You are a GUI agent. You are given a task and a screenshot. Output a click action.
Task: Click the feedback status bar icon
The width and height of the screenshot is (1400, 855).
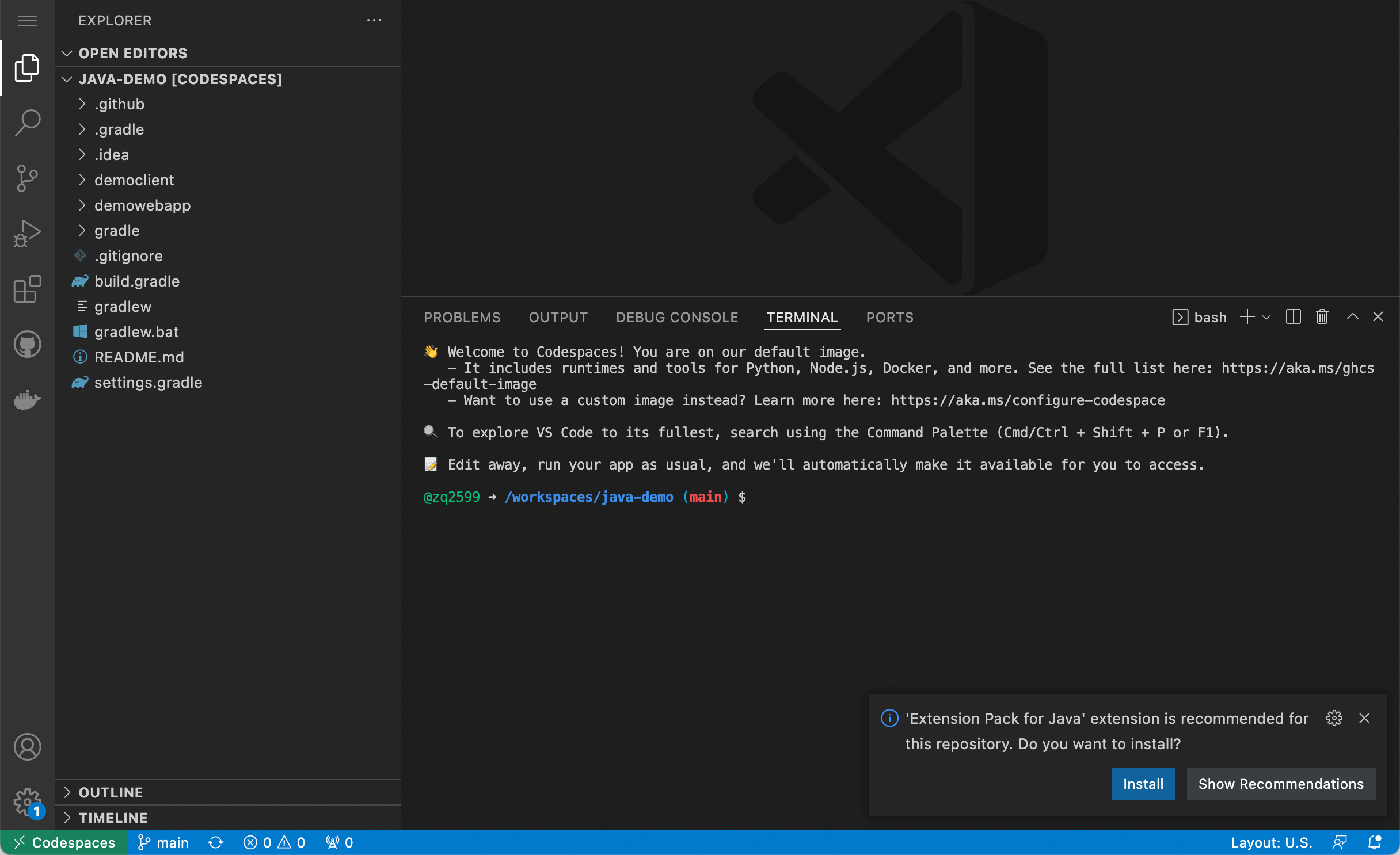tap(1340, 842)
